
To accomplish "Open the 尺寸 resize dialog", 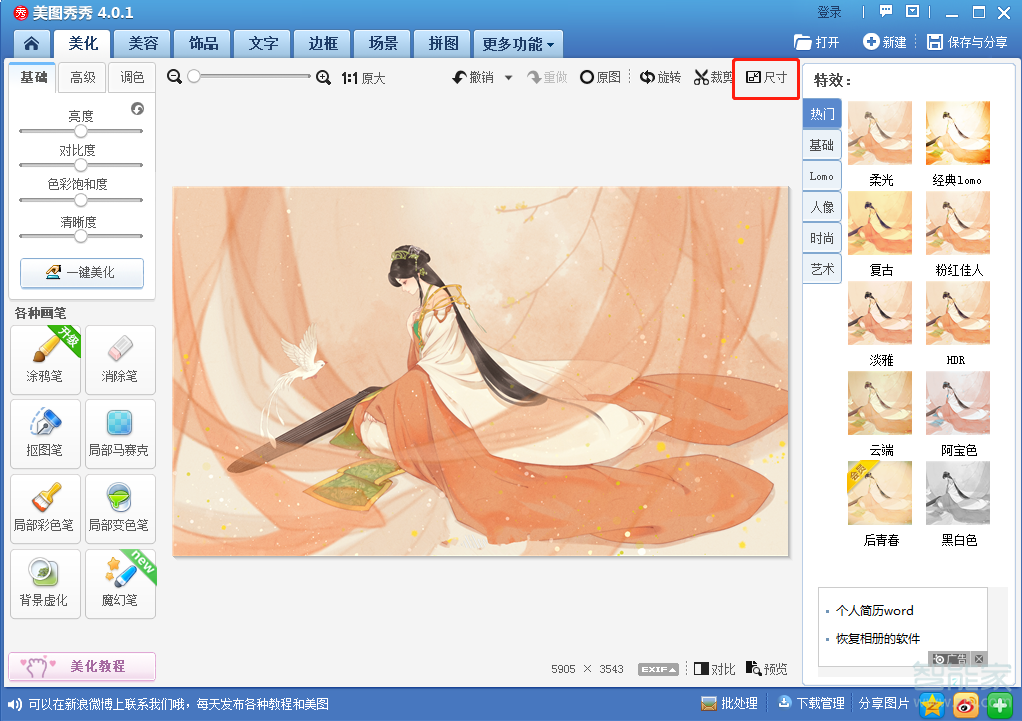I will pos(766,78).
